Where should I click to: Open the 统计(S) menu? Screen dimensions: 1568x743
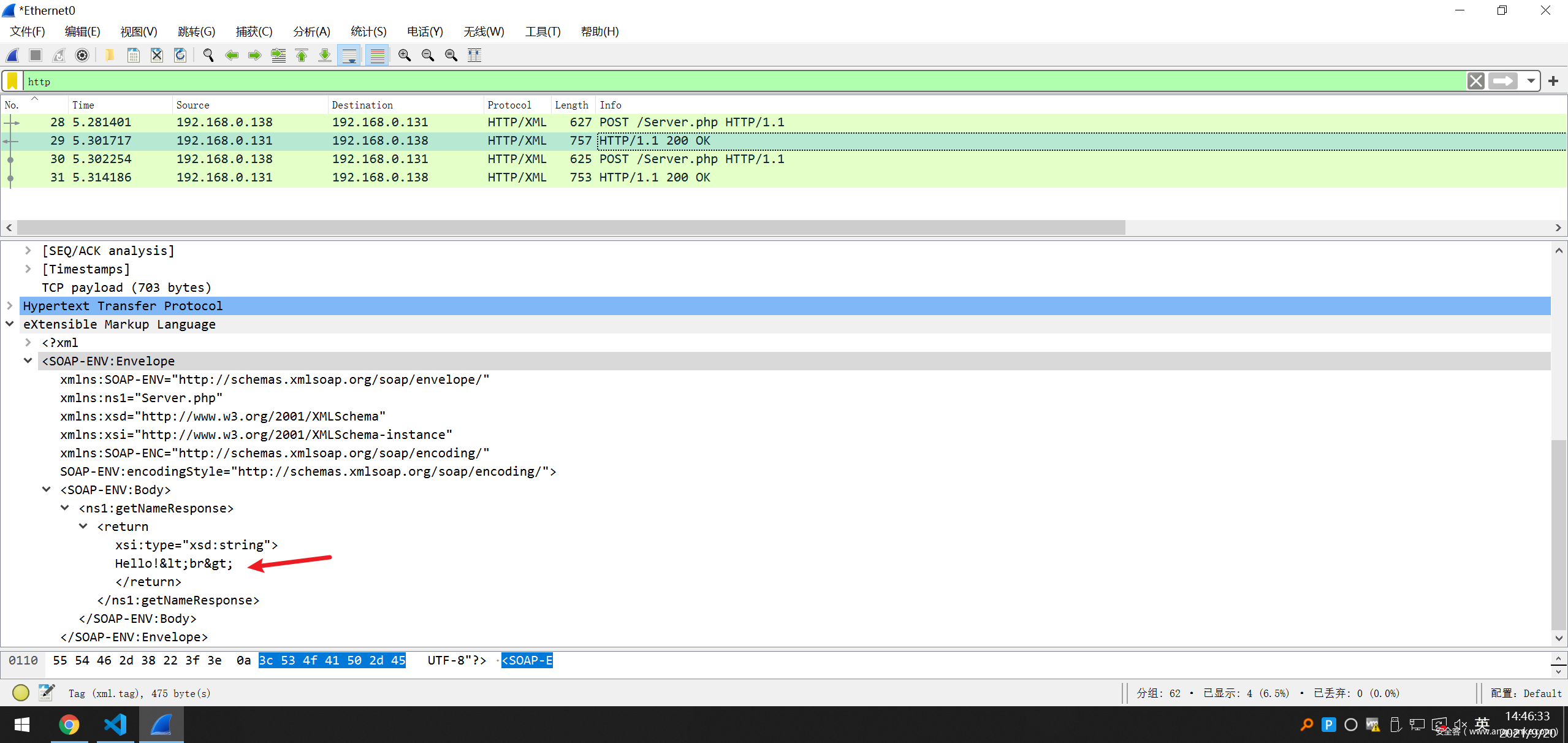pyautogui.click(x=368, y=31)
